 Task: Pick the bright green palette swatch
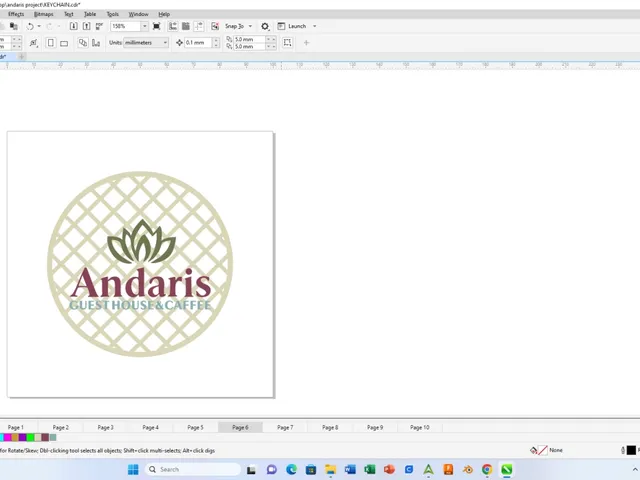(30, 438)
